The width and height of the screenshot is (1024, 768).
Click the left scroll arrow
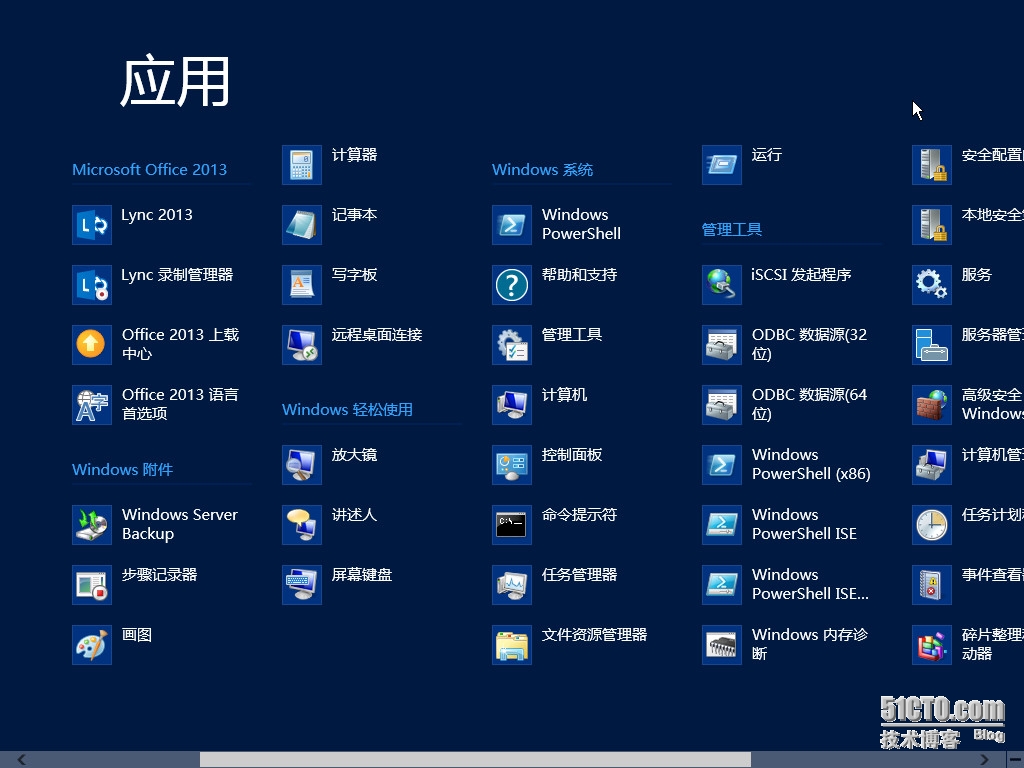(22, 760)
